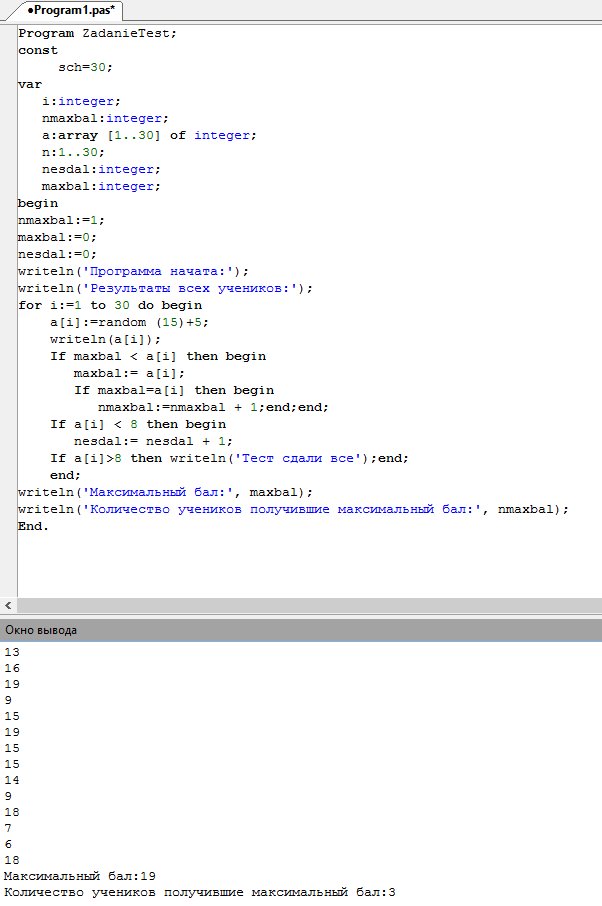Click the 'n:1..30;' declaration

(73, 153)
